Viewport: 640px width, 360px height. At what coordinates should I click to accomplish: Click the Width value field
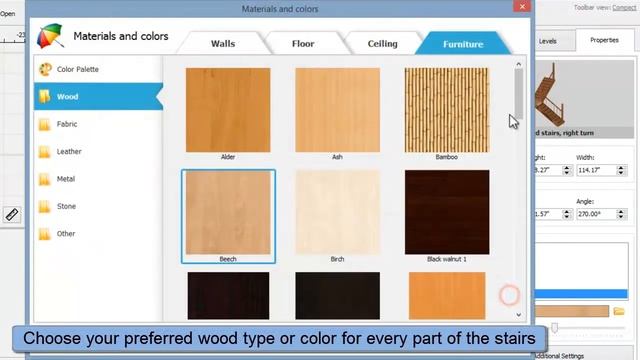click(x=596, y=170)
